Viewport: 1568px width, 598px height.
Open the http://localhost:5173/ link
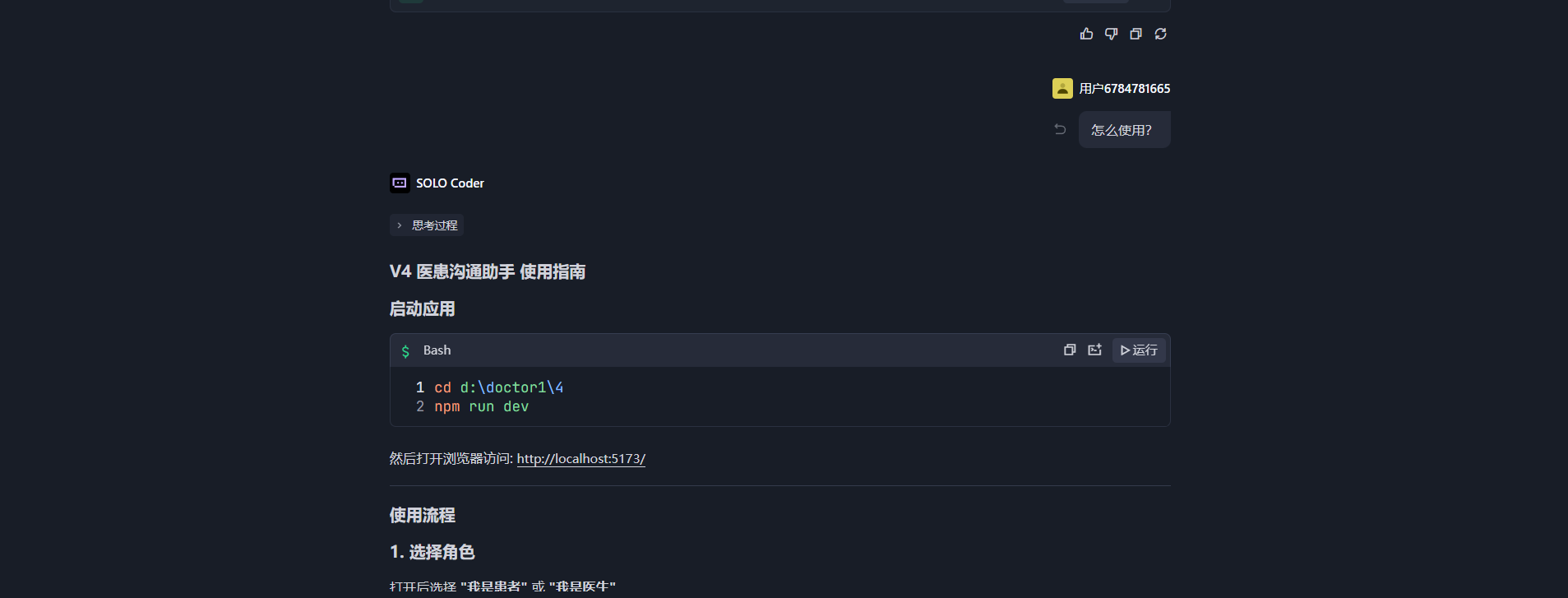tap(580, 459)
